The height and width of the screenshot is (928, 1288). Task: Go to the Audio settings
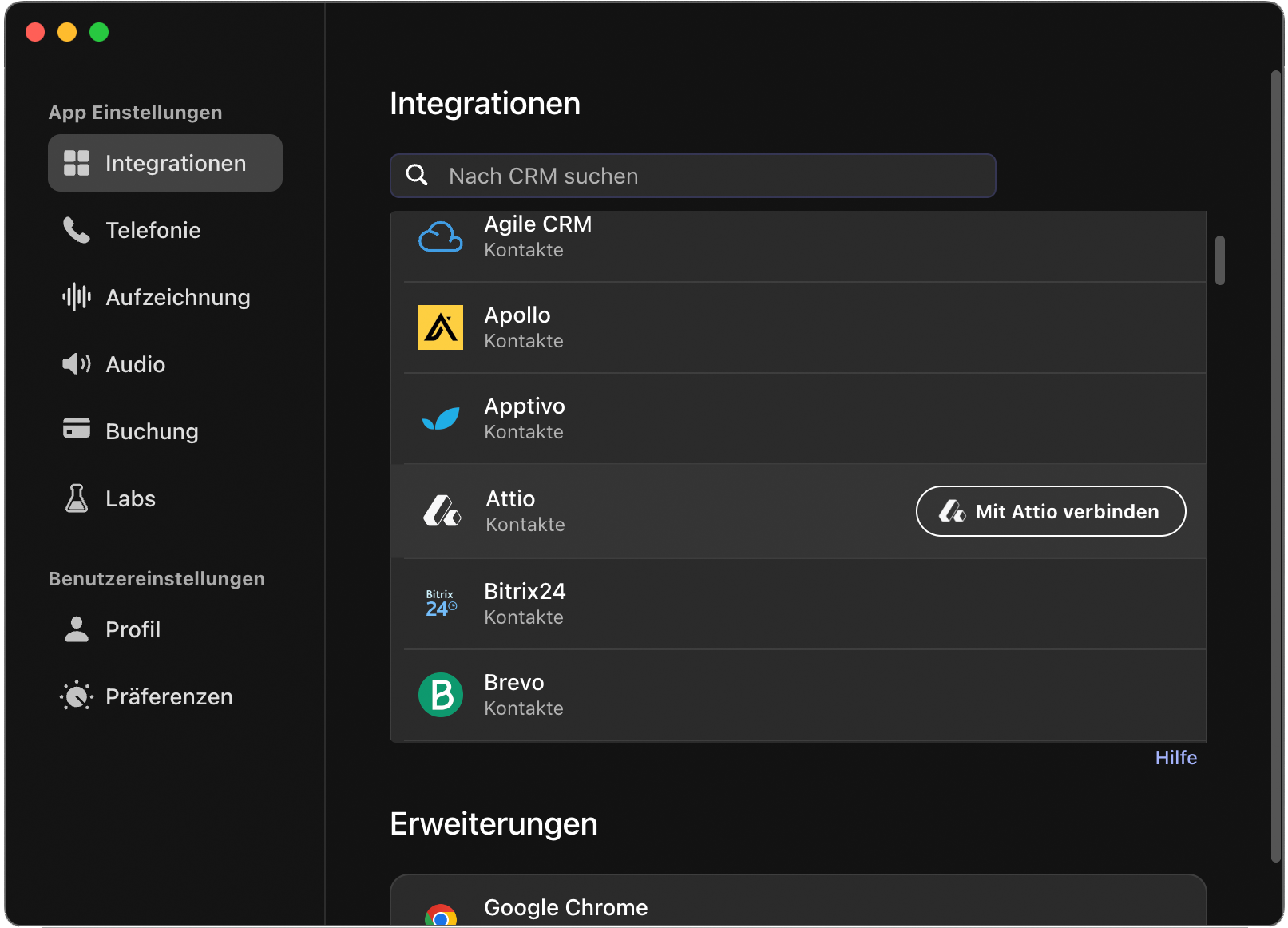click(x=165, y=364)
